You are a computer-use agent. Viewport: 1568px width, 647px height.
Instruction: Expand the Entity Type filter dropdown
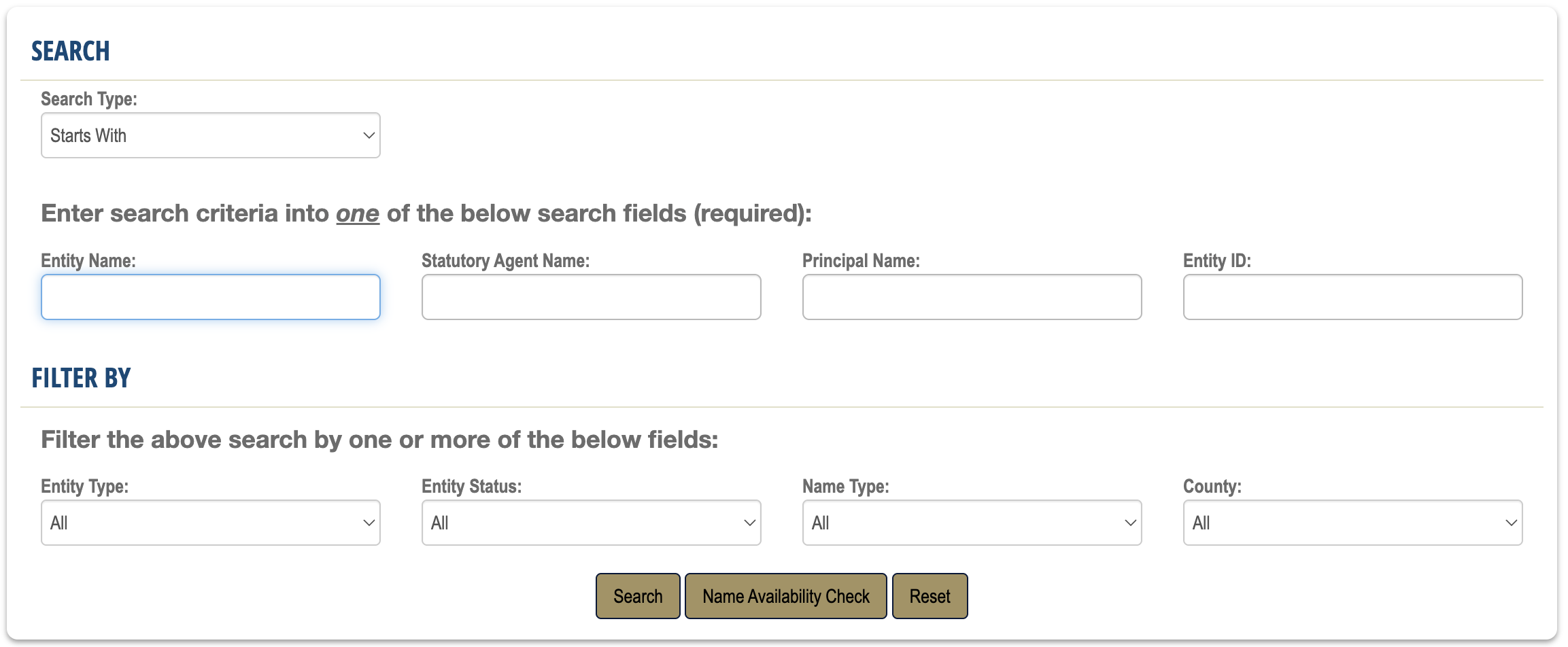pyautogui.click(x=211, y=523)
